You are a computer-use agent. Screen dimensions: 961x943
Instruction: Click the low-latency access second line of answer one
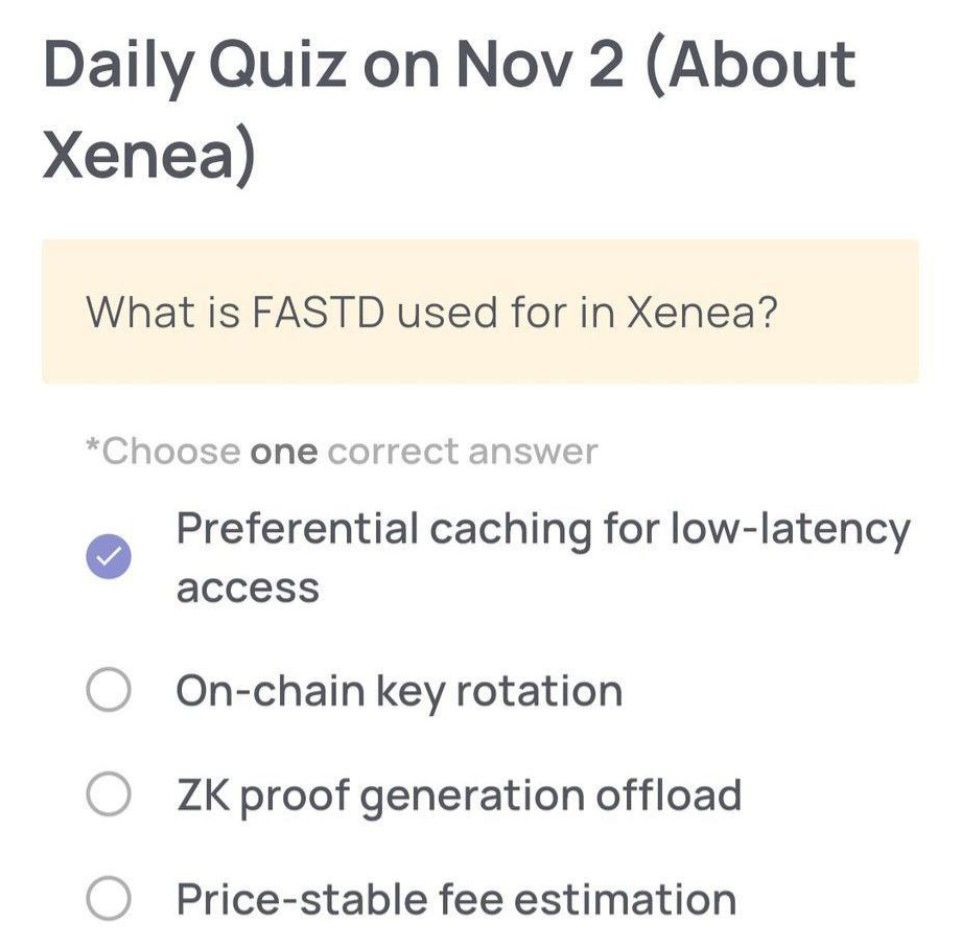[x=248, y=588]
